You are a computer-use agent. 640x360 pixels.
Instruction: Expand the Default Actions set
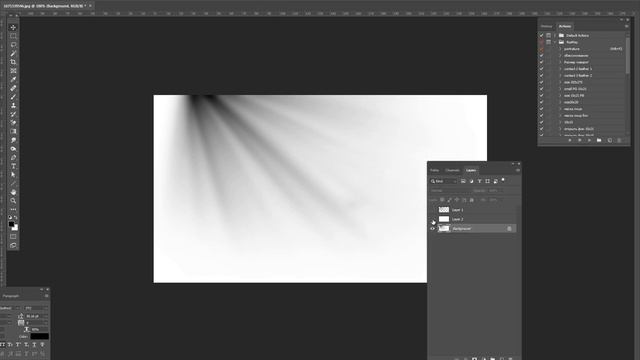pyautogui.click(x=555, y=36)
